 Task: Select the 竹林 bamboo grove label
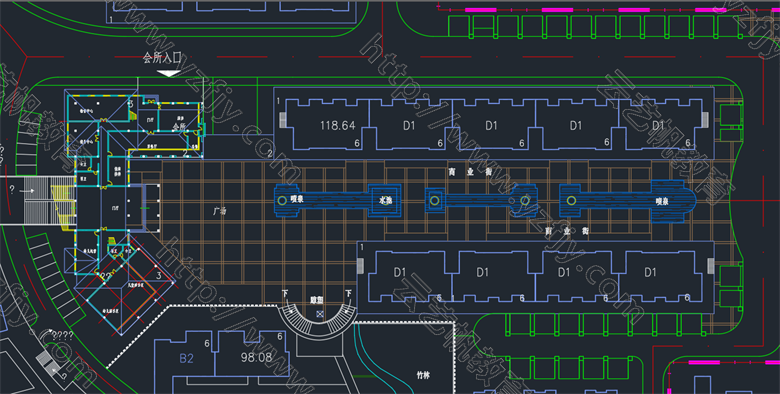(x=423, y=375)
